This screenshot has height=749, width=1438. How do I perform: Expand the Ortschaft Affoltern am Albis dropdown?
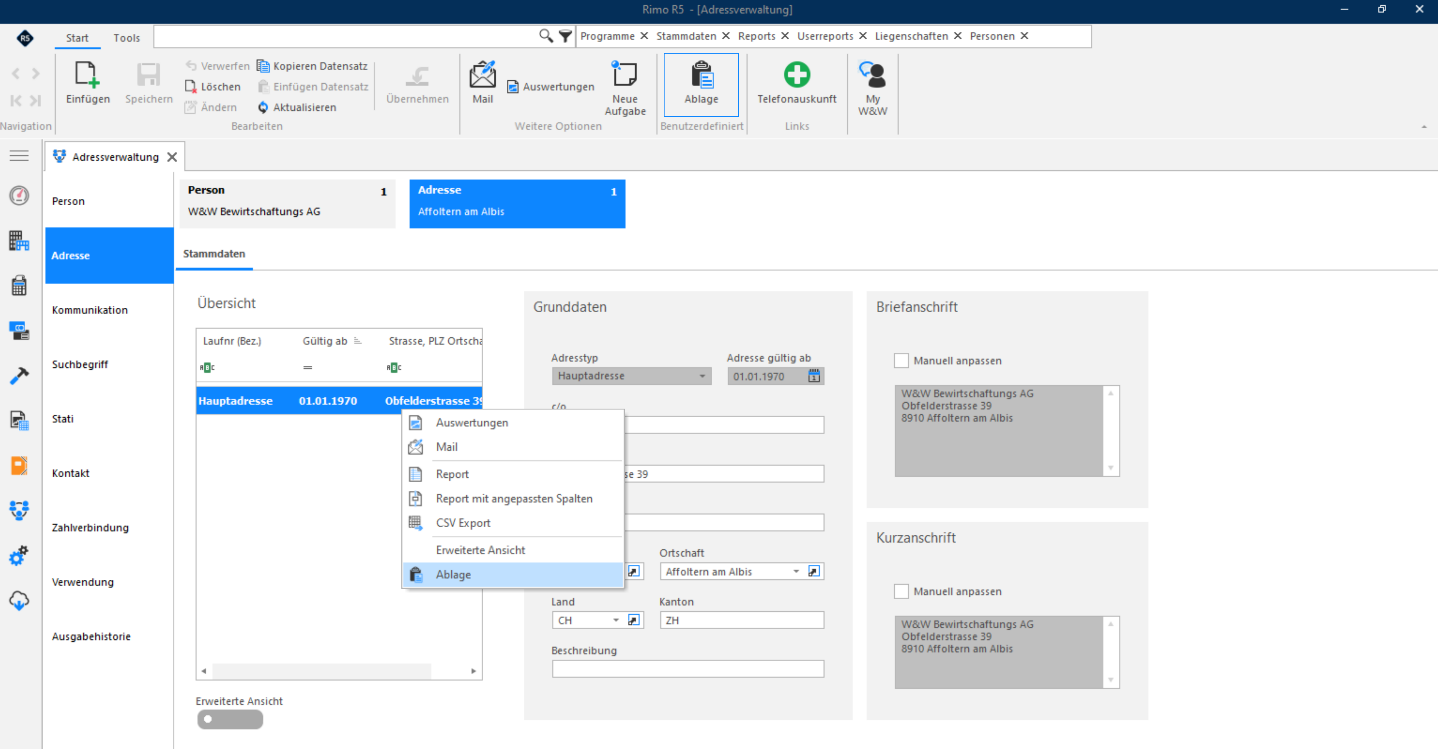pyautogui.click(x=797, y=571)
